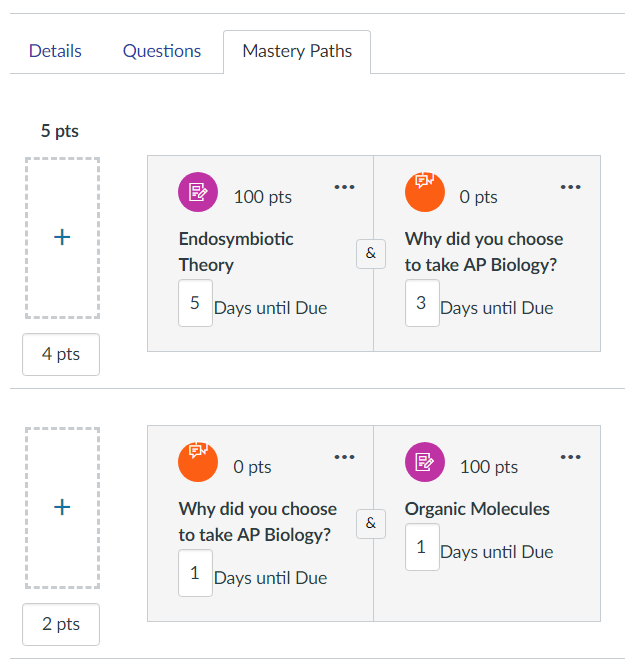Select the Mastery Paths tab
The height and width of the screenshot is (666, 625).
point(297,51)
